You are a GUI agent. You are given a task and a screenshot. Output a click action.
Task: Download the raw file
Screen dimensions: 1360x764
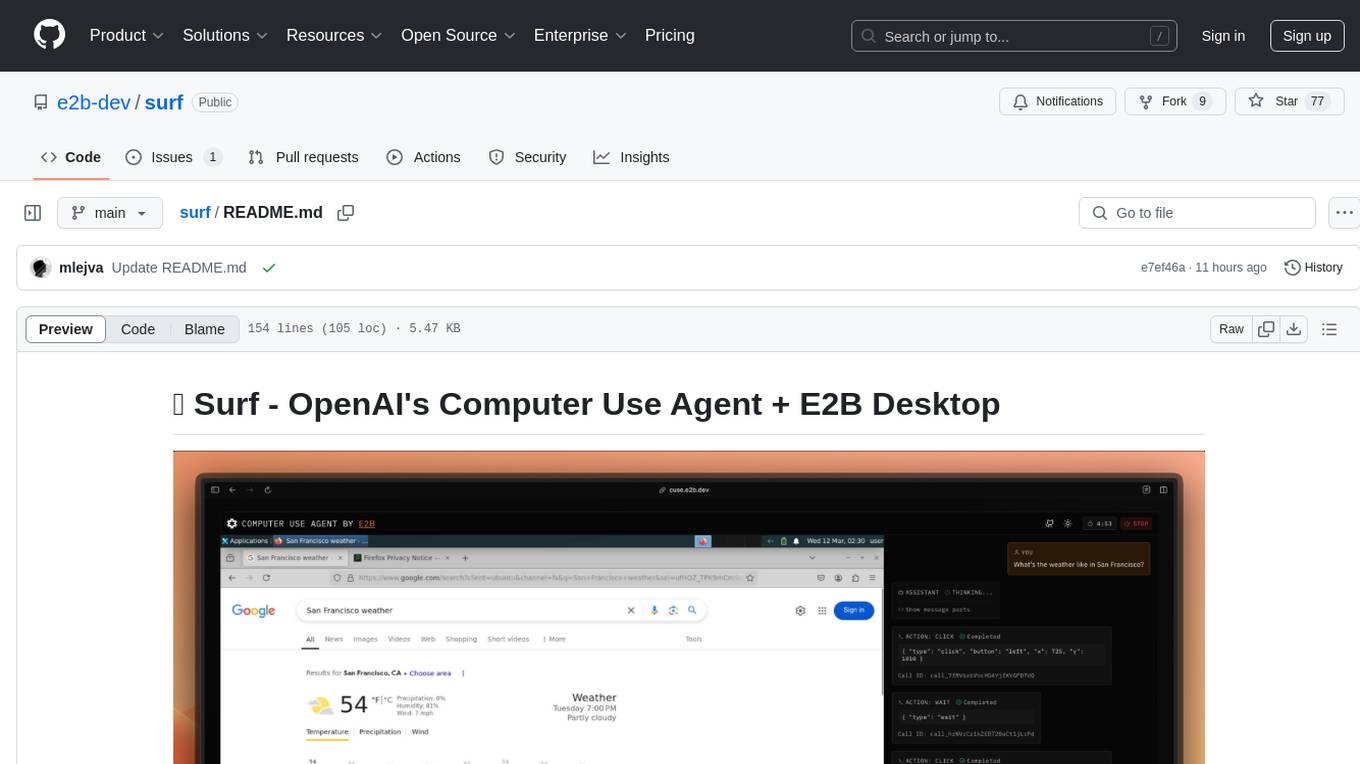click(x=1293, y=329)
